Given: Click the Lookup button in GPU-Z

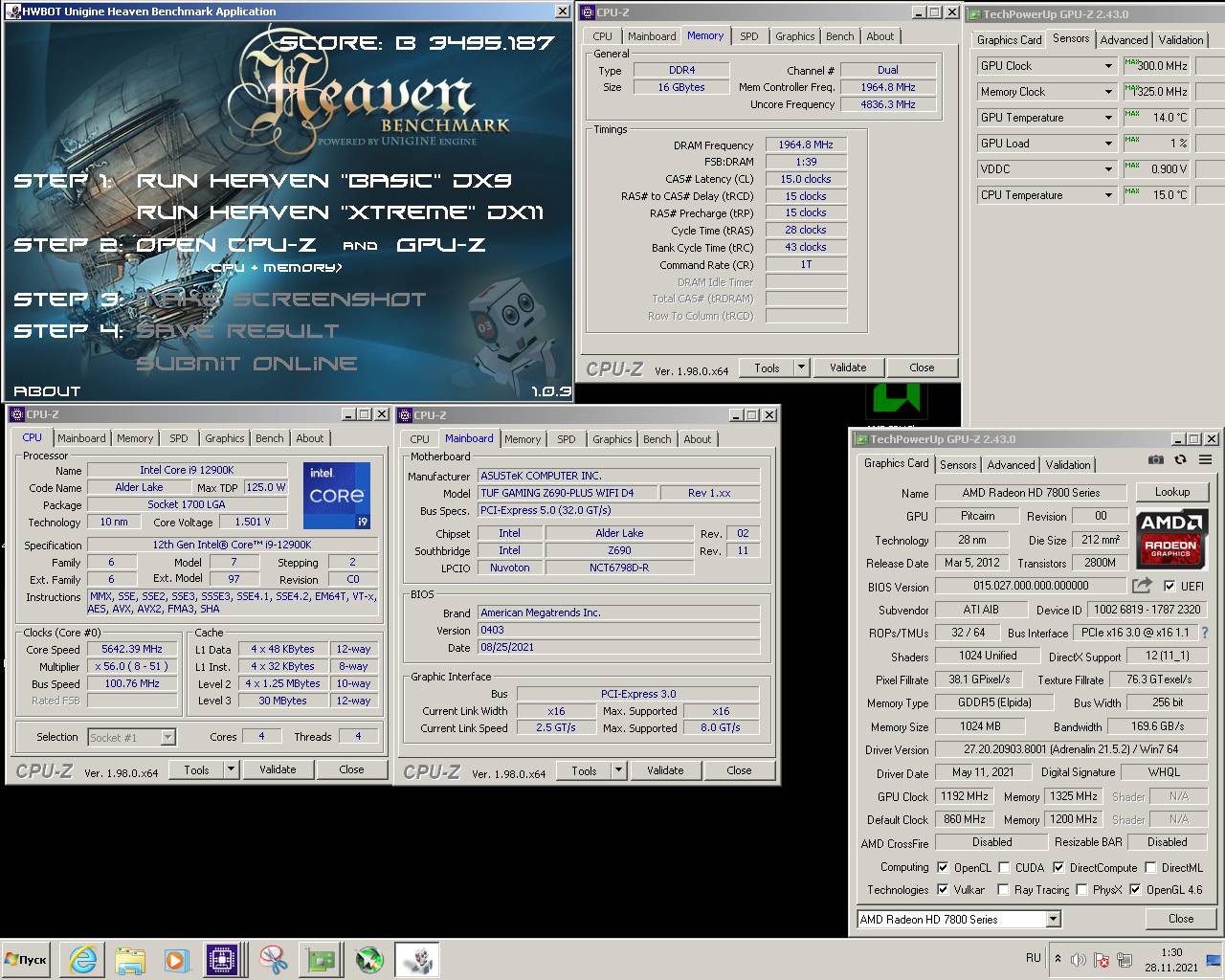Looking at the screenshot, I should point(1172,492).
